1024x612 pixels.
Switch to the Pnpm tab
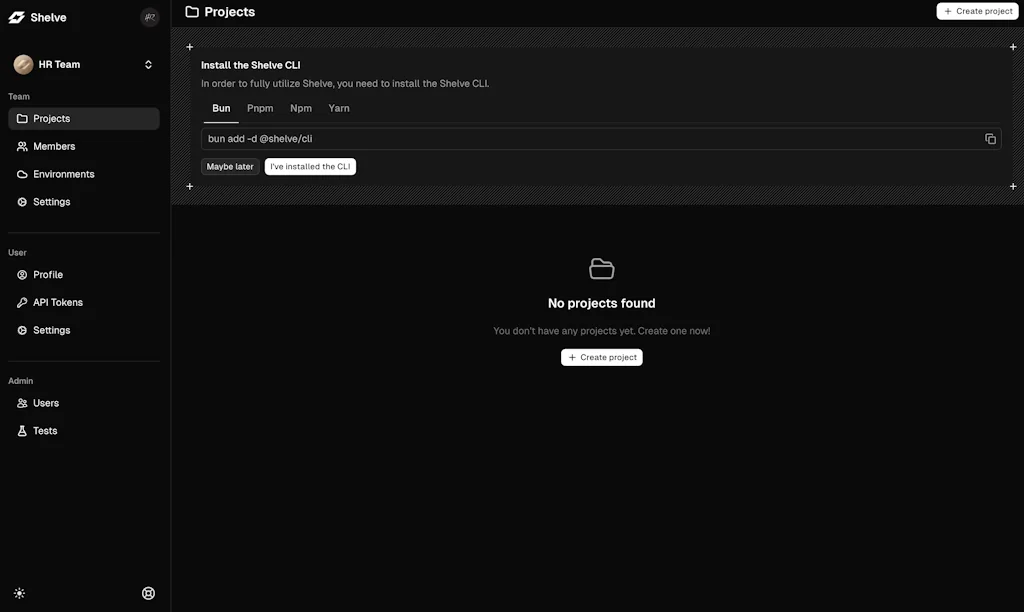[x=260, y=108]
